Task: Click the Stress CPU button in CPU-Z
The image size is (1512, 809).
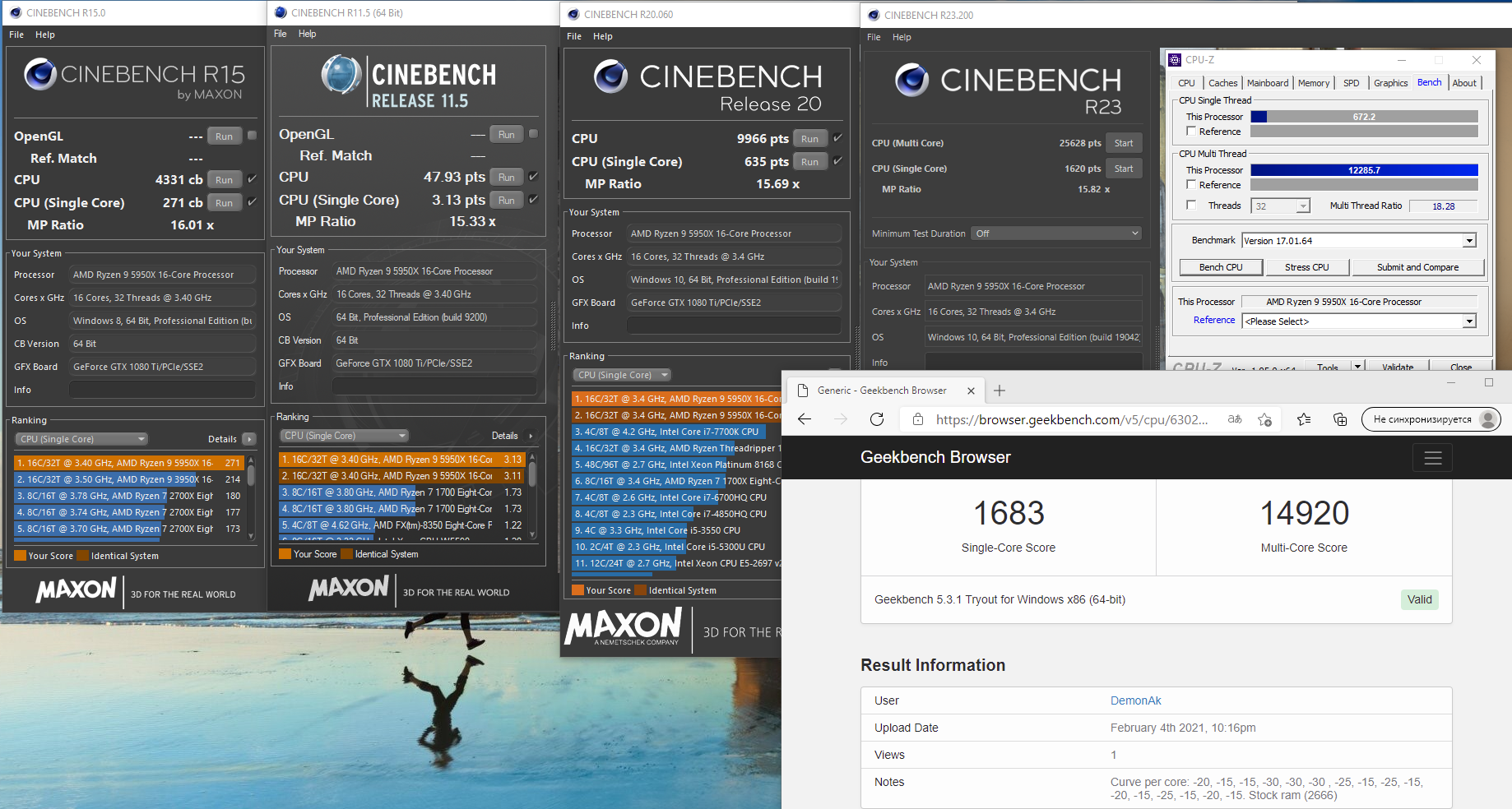Action: 1307,267
